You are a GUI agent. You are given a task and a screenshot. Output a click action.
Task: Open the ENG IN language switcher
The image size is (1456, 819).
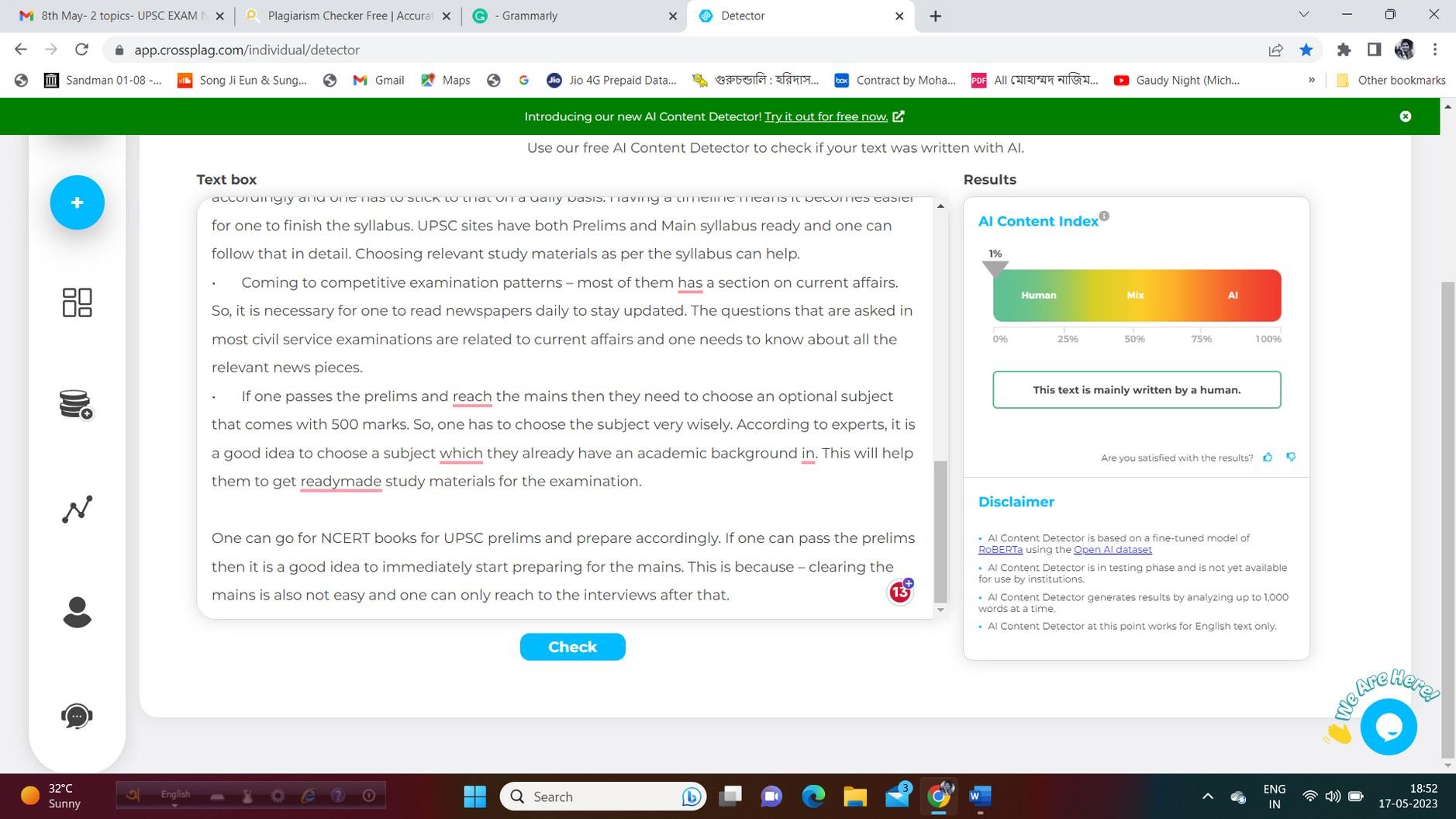pos(1275,797)
